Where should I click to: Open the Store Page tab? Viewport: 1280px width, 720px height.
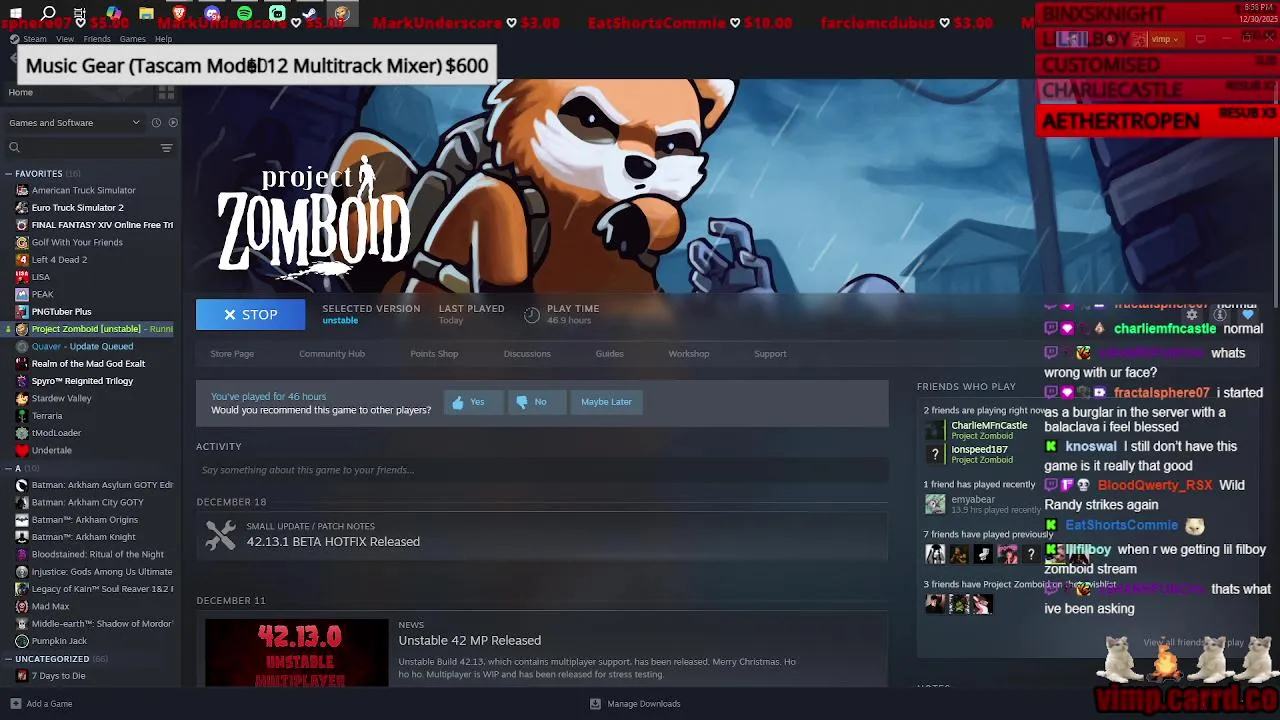(x=232, y=354)
